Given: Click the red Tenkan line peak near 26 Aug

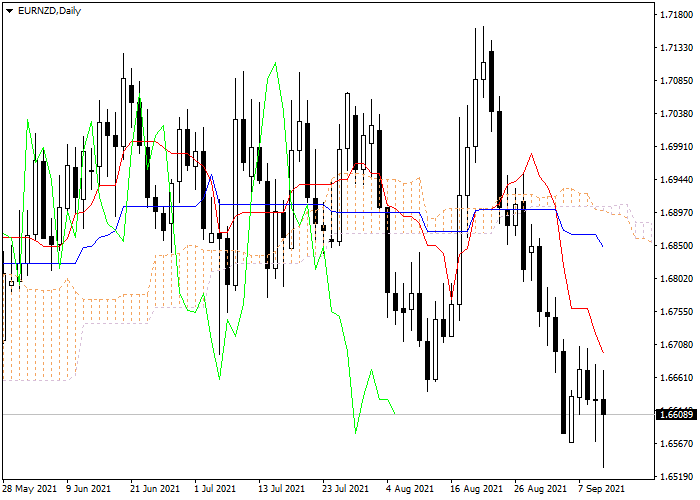Looking at the screenshot, I should 531,154.
